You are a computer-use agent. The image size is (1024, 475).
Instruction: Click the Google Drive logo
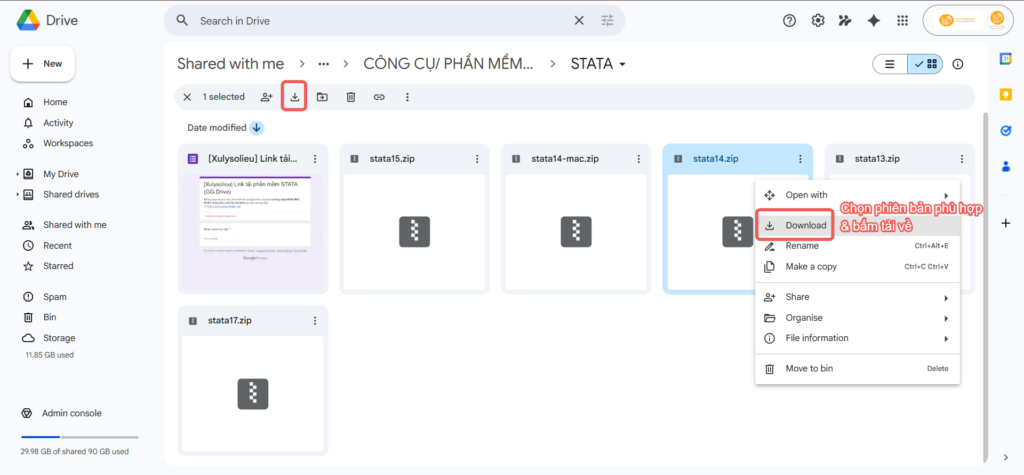(29, 20)
